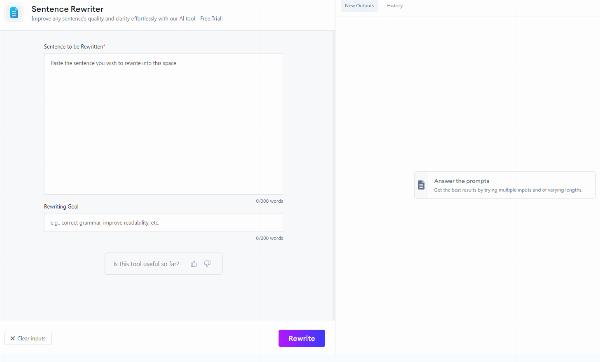Click the Free Trial link
Screen dimensions: 600x362
click(211, 18)
